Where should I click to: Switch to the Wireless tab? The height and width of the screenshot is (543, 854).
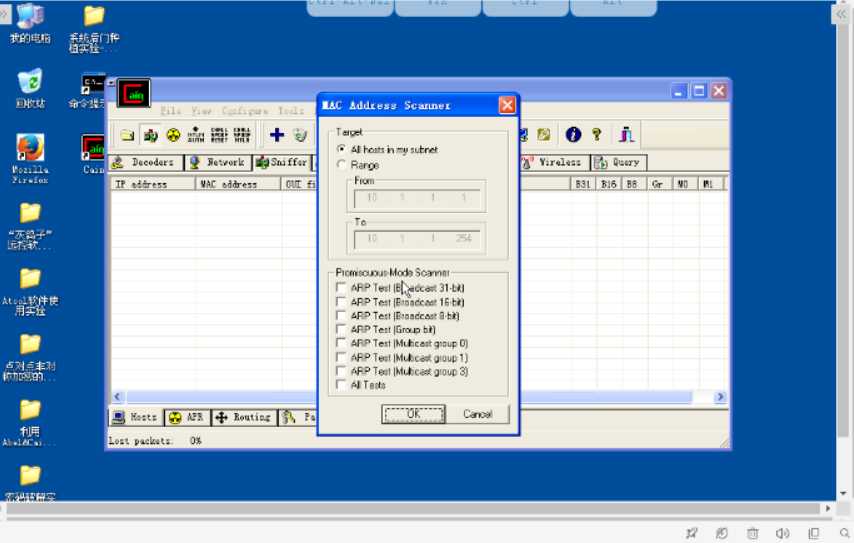(x=553, y=162)
